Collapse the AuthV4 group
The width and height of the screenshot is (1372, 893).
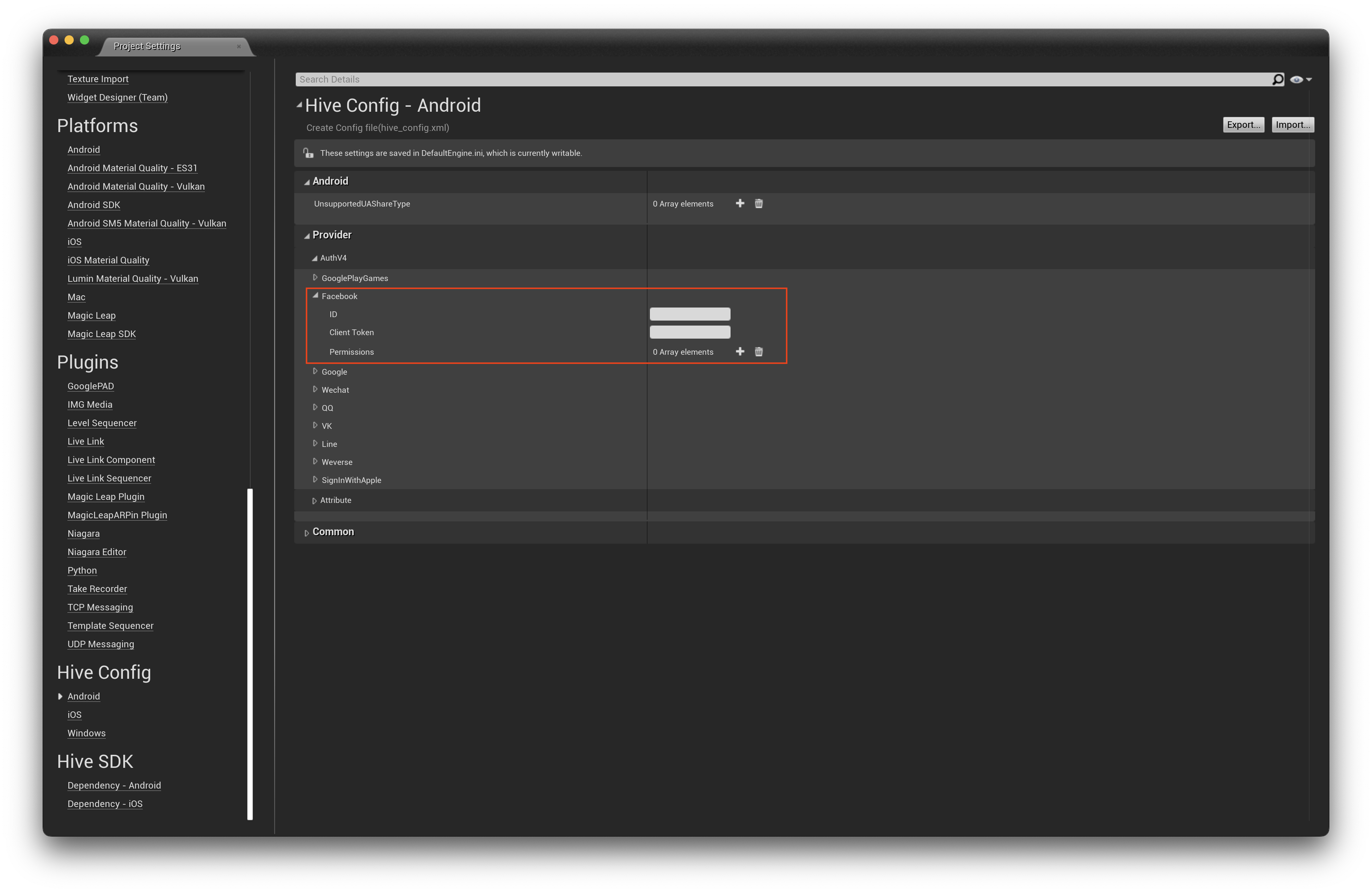[314, 258]
